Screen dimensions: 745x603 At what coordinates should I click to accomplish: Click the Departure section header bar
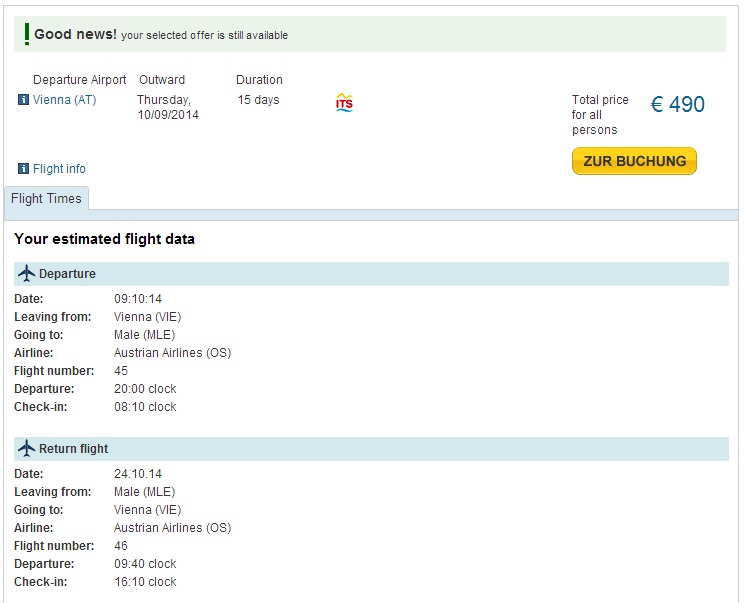(371, 274)
